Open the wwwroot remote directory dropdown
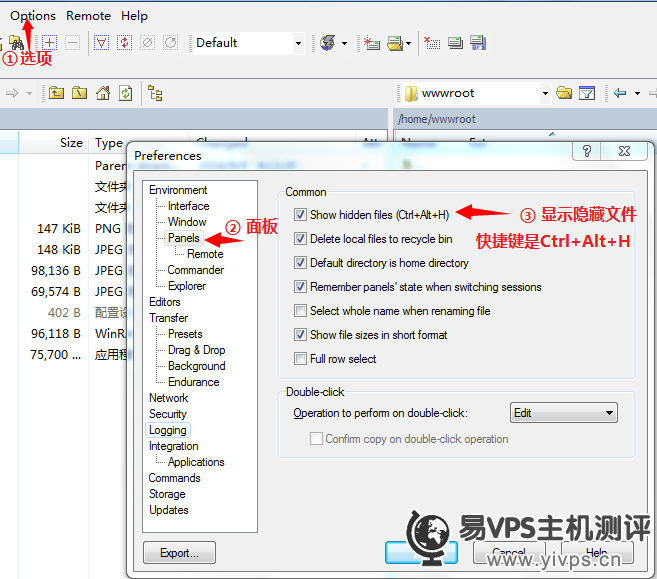The height and width of the screenshot is (579, 657). (545, 93)
